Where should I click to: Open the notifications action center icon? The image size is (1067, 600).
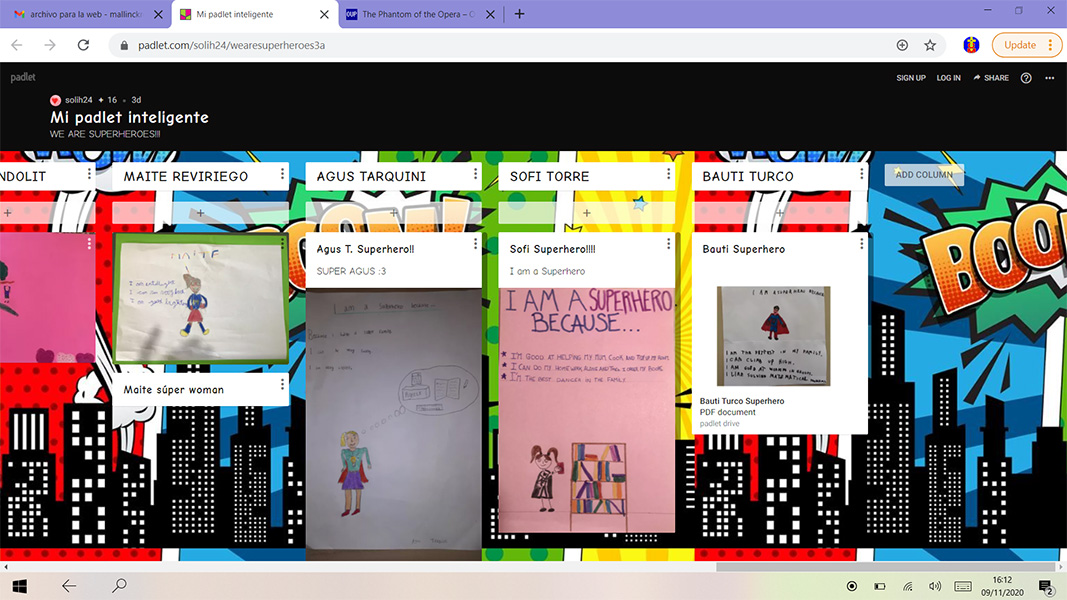[1045, 586]
